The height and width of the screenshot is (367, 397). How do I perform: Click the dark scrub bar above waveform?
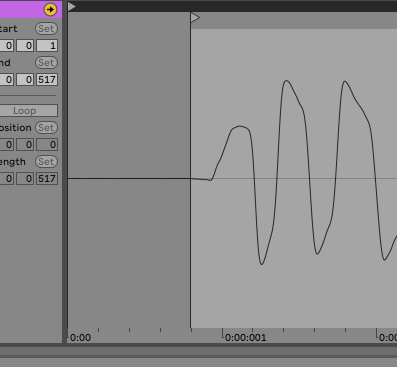(x=232, y=6)
